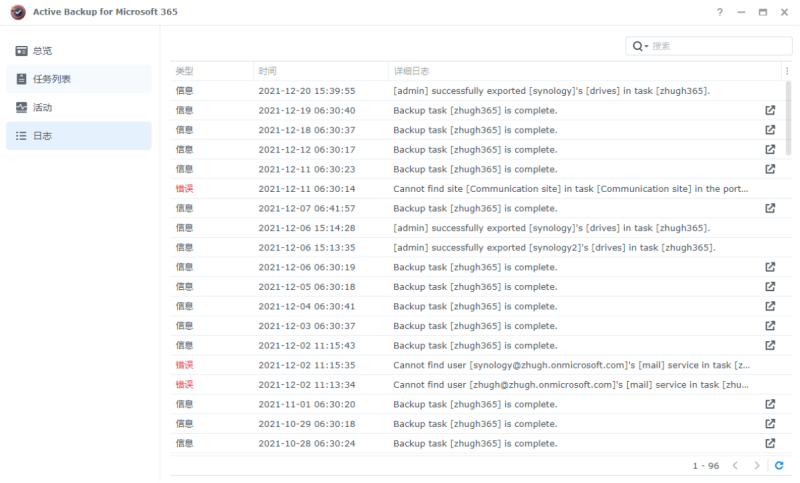Open details for 2021-12-02 11:15:43 log
This screenshot has width=800, height=483.
tap(770, 345)
